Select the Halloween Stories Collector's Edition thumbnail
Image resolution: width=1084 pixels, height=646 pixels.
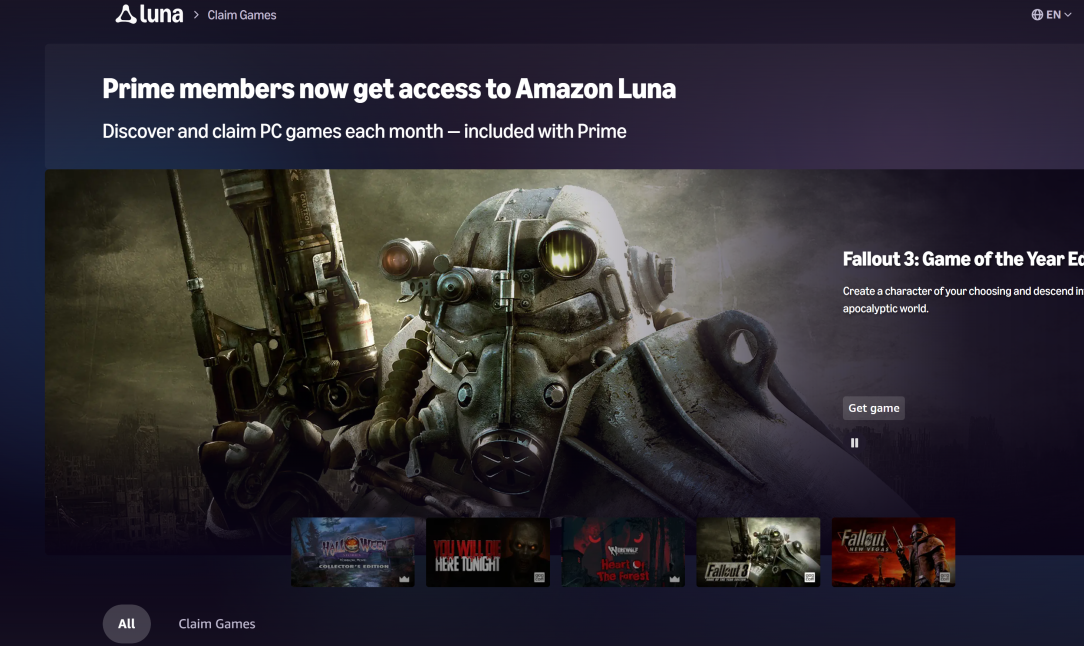pos(353,552)
